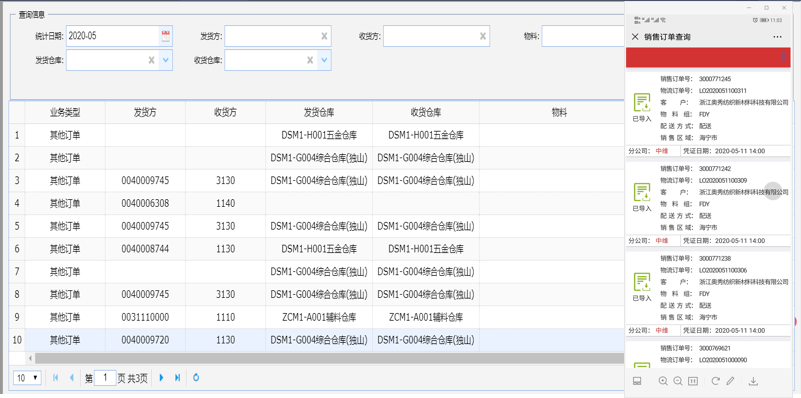Jump to the last page
The width and height of the screenshot is (801, 398).
coord(177,378)
